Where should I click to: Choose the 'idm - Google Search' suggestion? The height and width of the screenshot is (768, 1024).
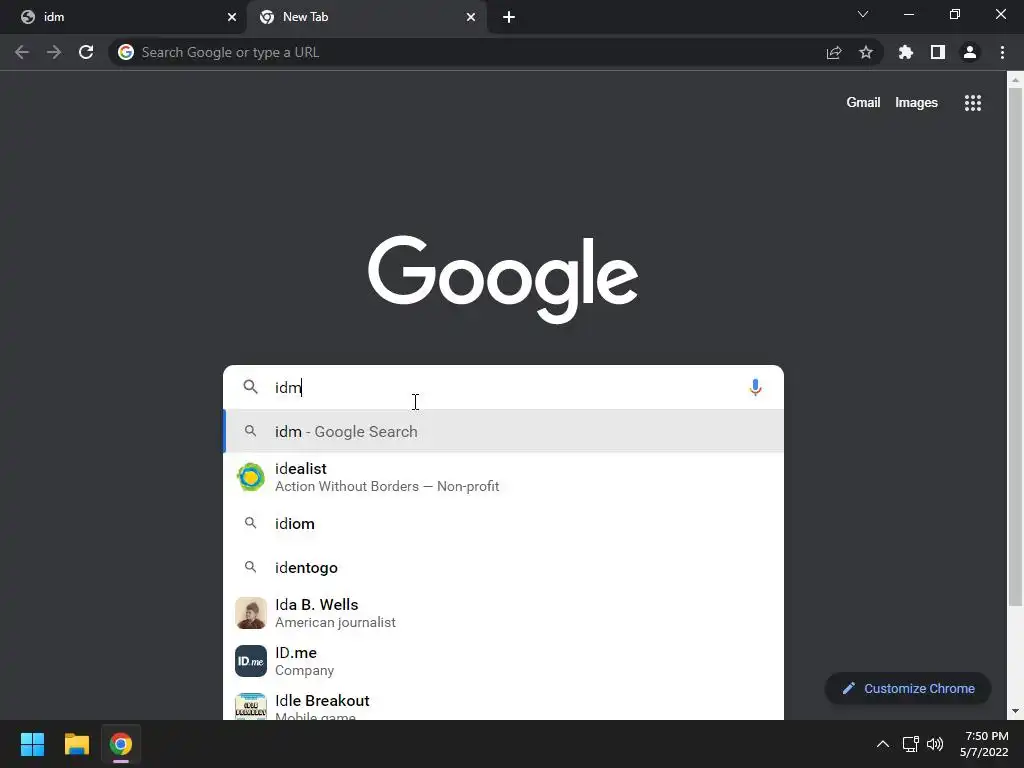(504, 431)
